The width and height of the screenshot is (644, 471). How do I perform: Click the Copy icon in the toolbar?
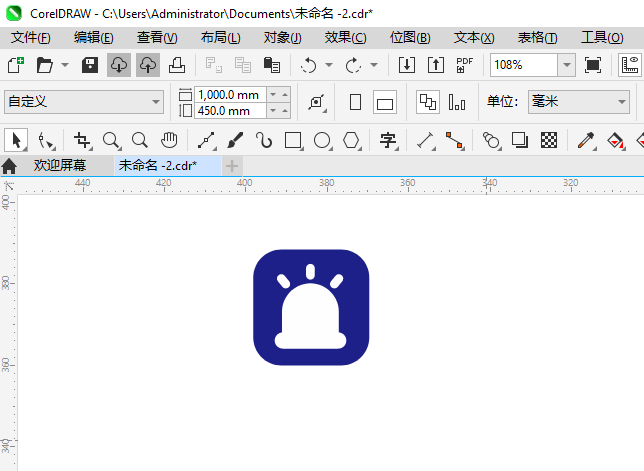(243, 65)
